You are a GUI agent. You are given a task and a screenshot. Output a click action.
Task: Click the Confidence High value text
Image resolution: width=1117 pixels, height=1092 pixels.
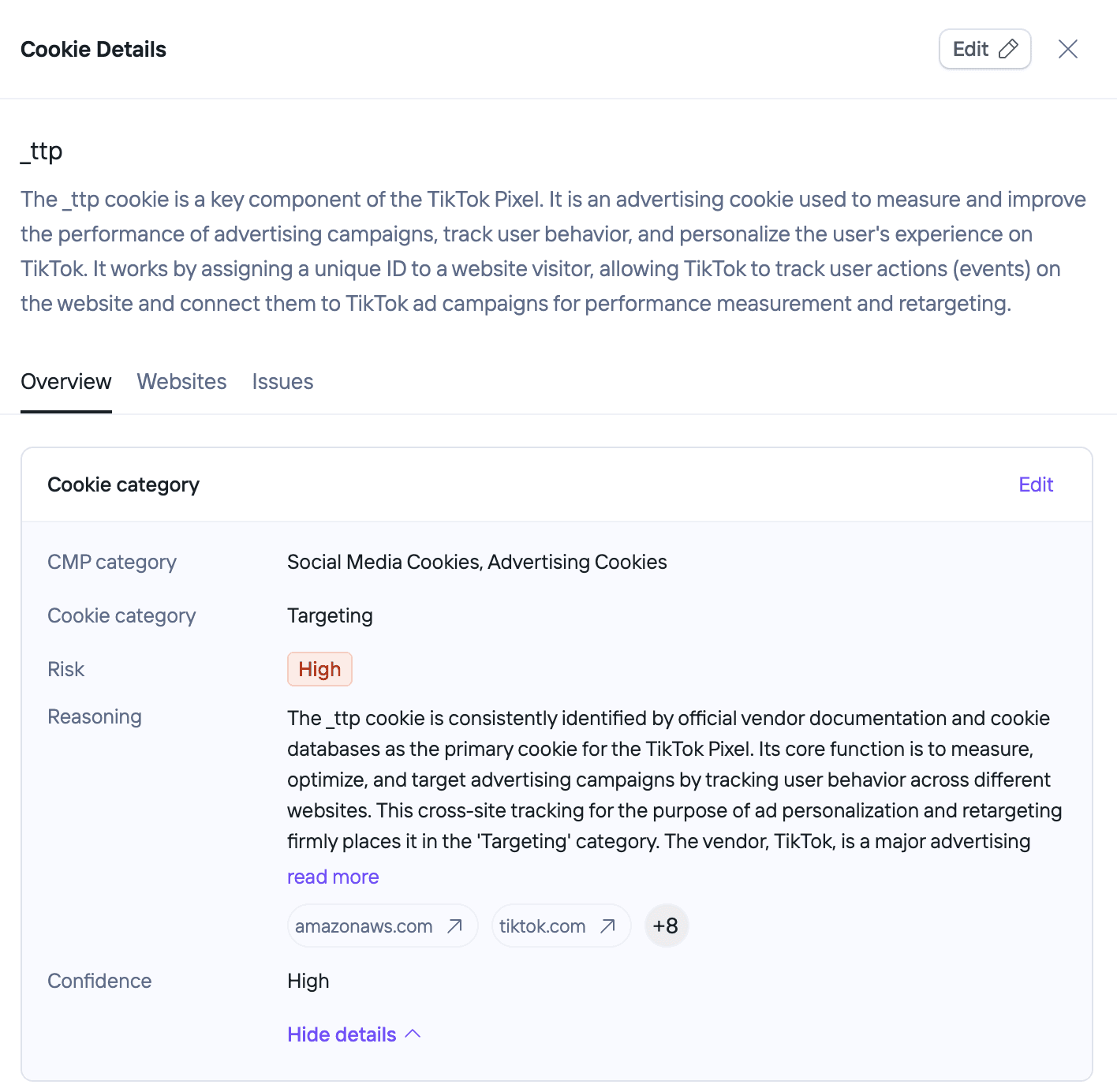tap(308, 981)
